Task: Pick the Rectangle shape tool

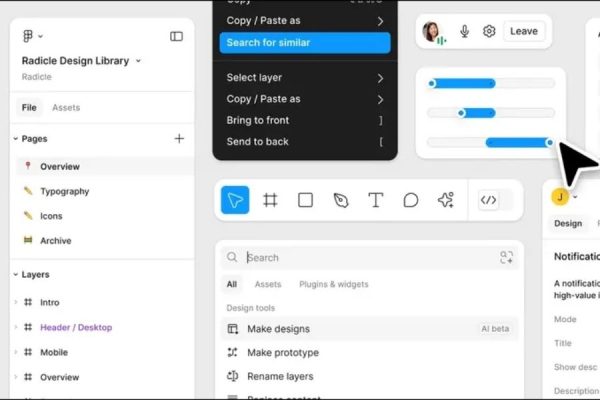Action: [305, 200]
